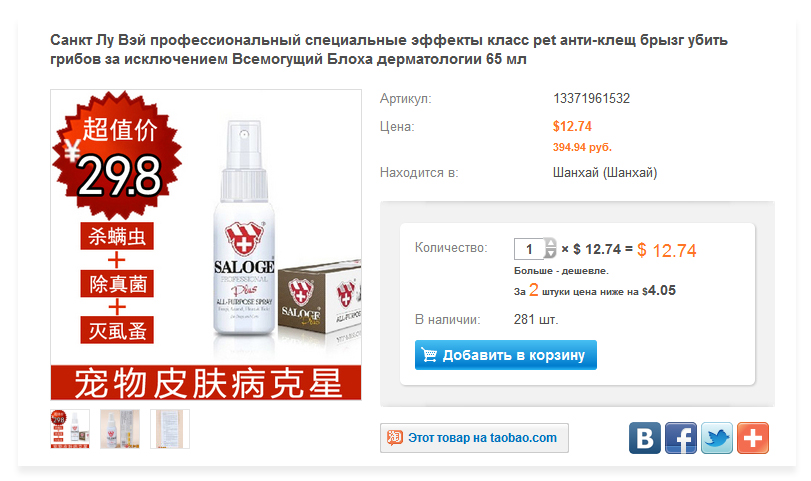Select the second product thumbnail
The image size is (811, 481).
click(x=119, y=429)
